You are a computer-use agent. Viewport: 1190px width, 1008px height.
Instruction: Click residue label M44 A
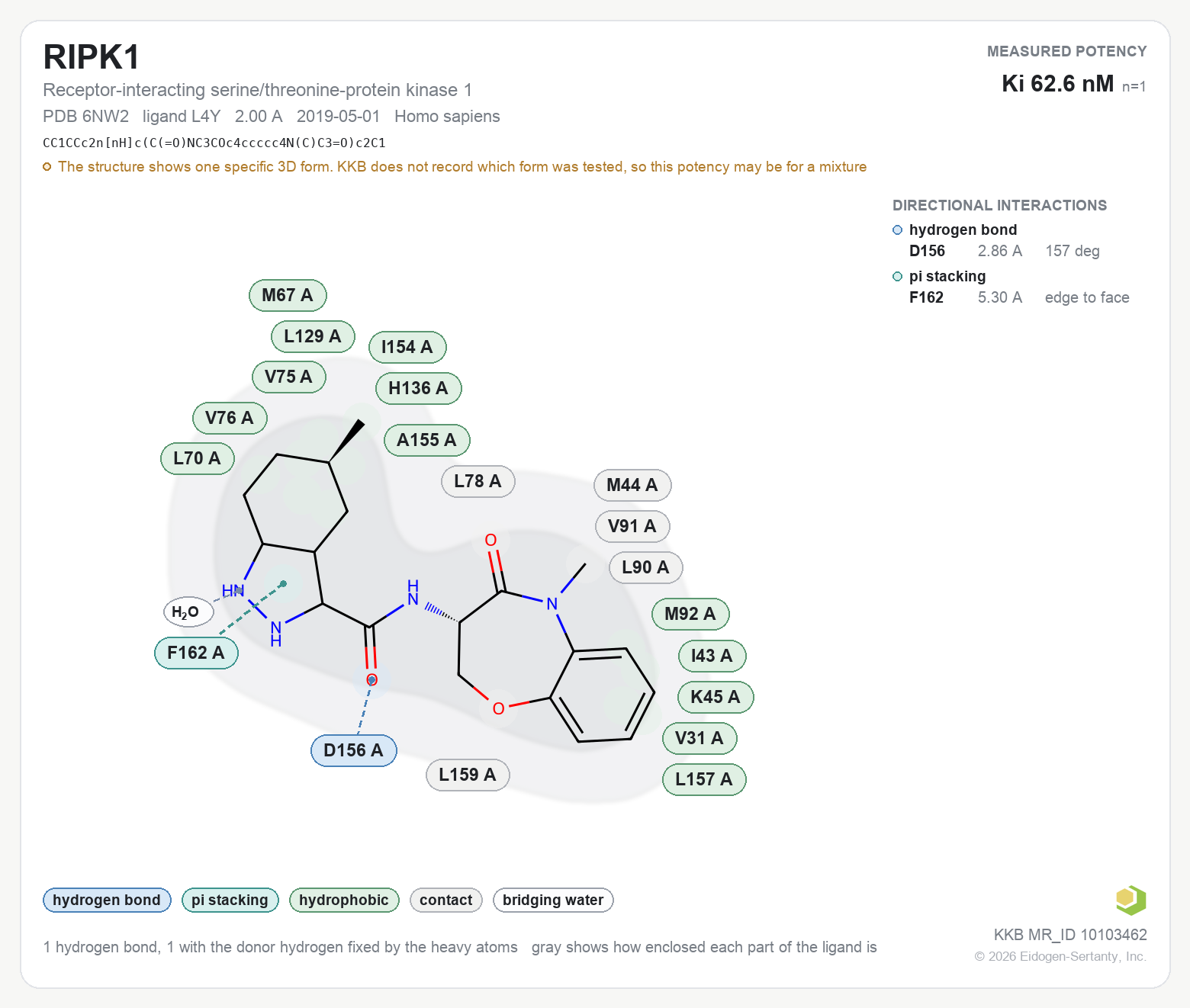pos(632,485)
